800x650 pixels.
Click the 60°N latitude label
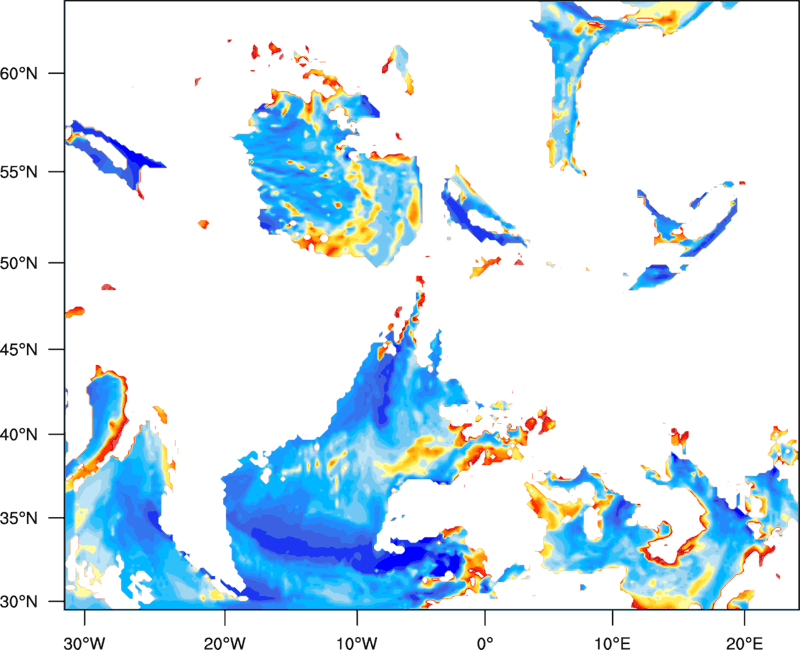19,73
